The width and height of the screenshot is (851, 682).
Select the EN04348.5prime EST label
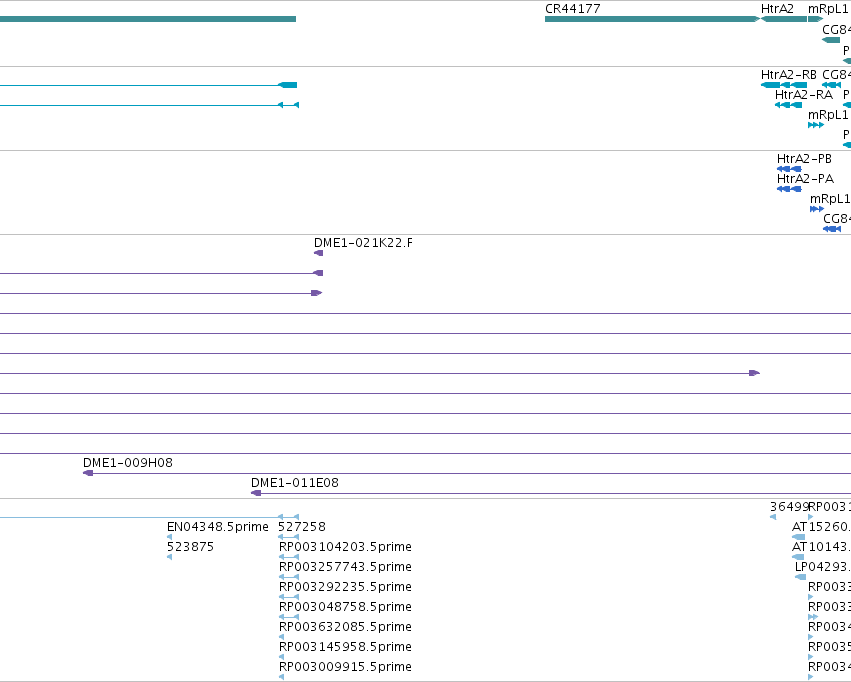[x=218, y=527]
